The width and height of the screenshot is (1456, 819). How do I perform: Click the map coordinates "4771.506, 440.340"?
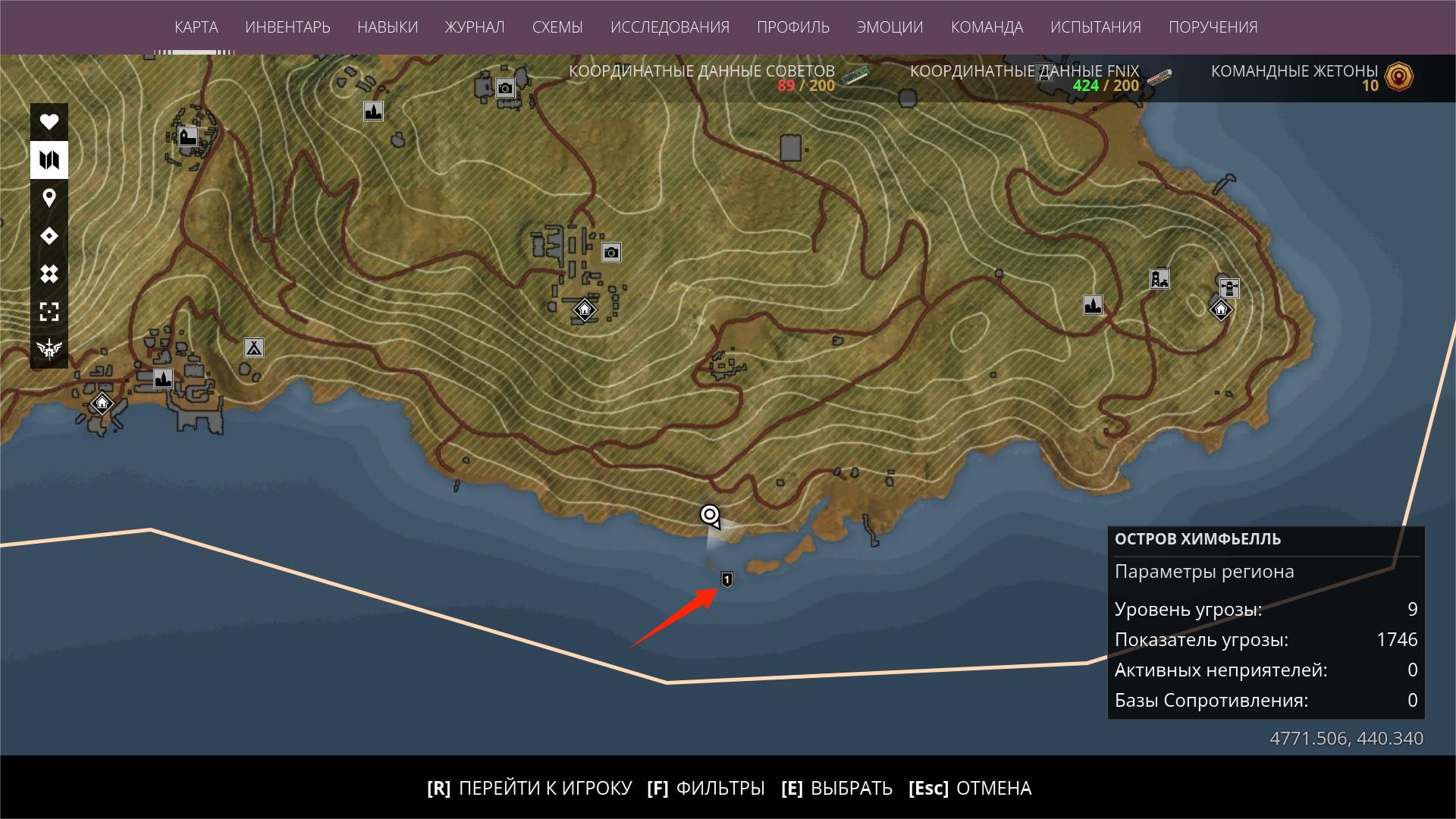(1347, 739)
